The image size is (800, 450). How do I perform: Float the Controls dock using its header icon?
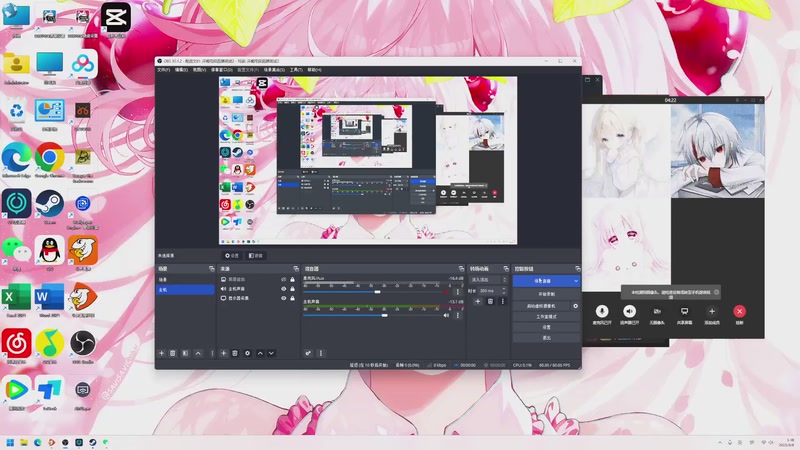(x=578, y=268)
